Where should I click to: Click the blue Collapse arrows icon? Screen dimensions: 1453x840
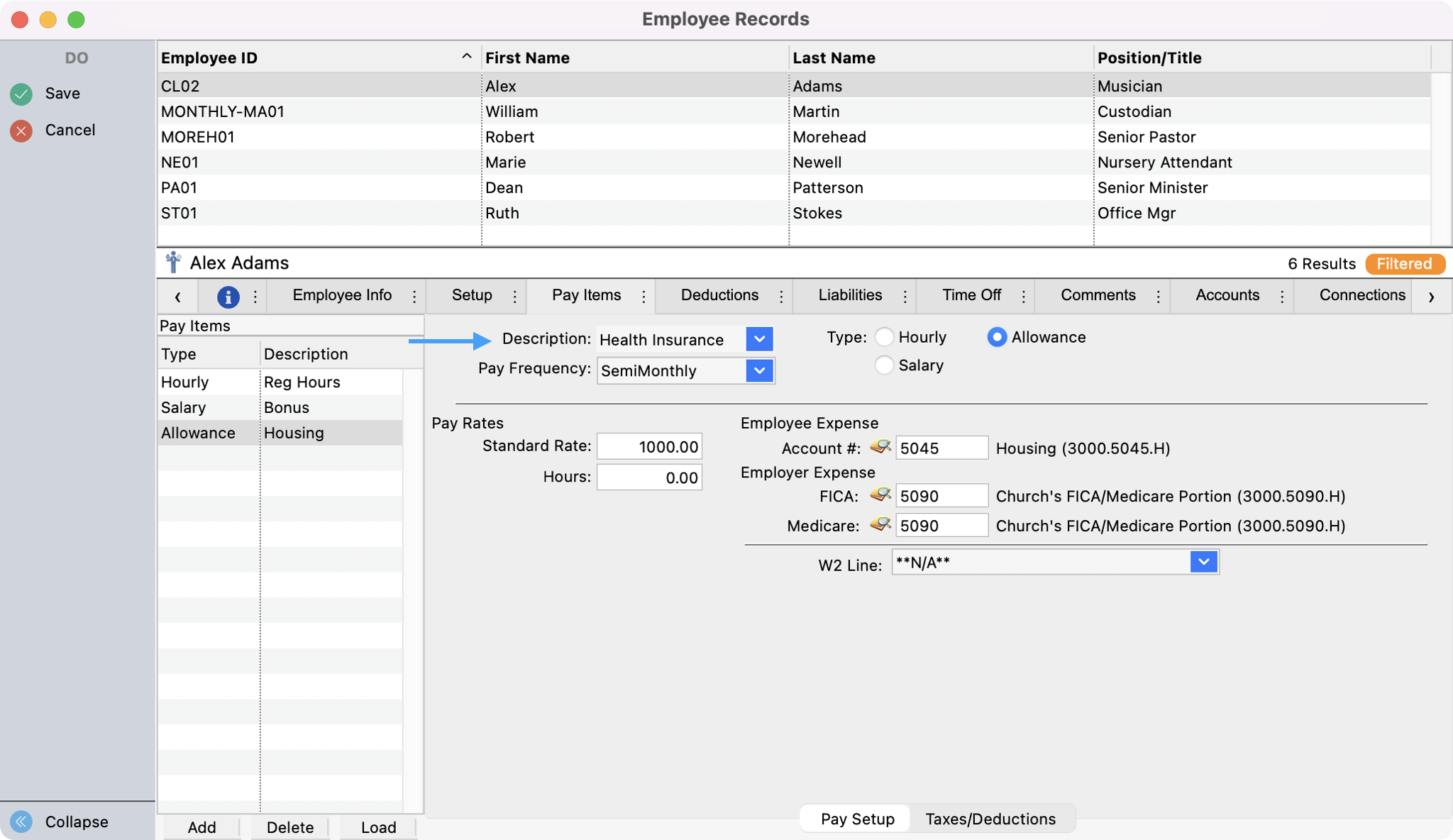(21, 822)
